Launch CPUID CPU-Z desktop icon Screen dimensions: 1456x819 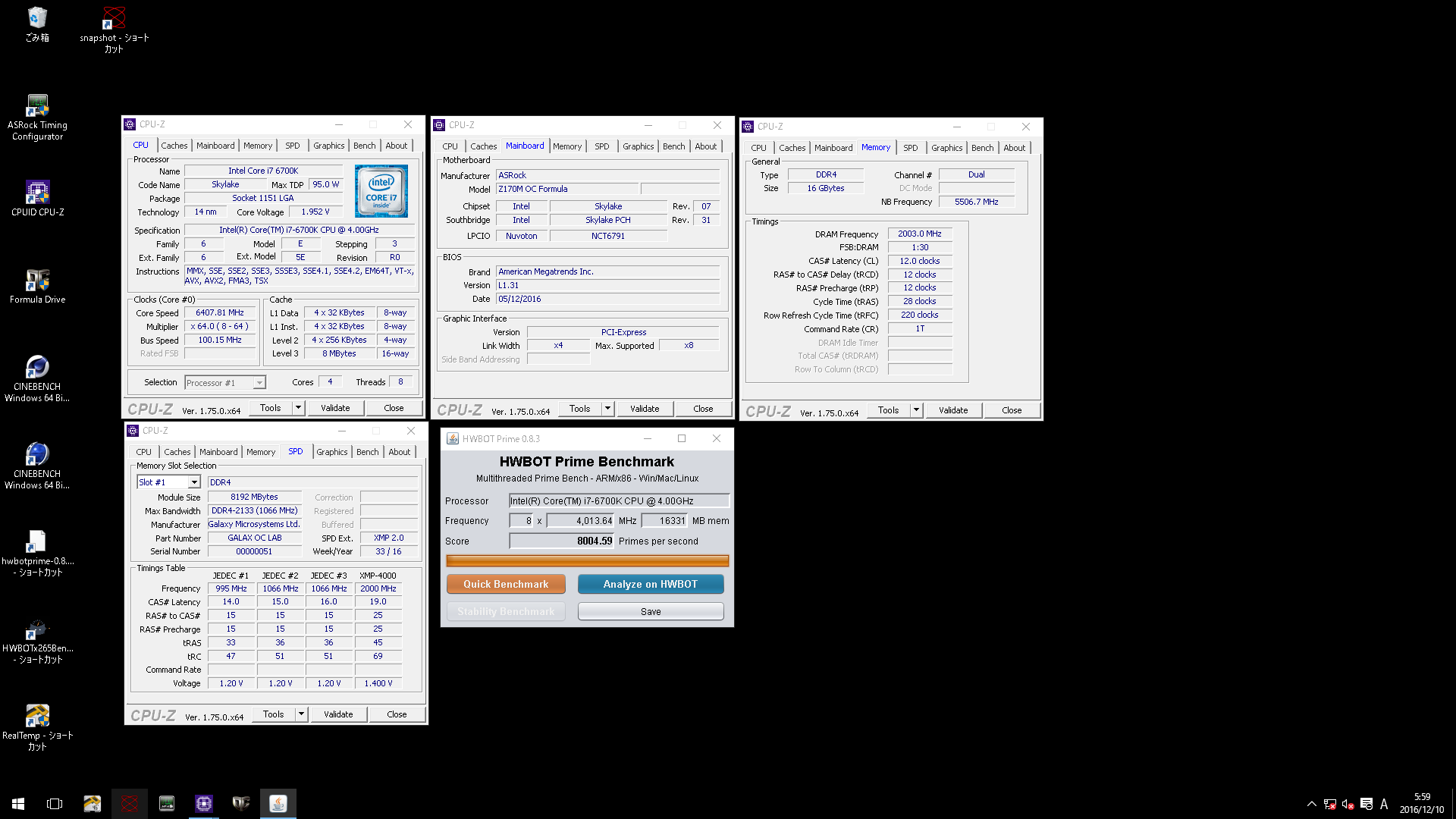pyautogui.click(x=37, y=199)
